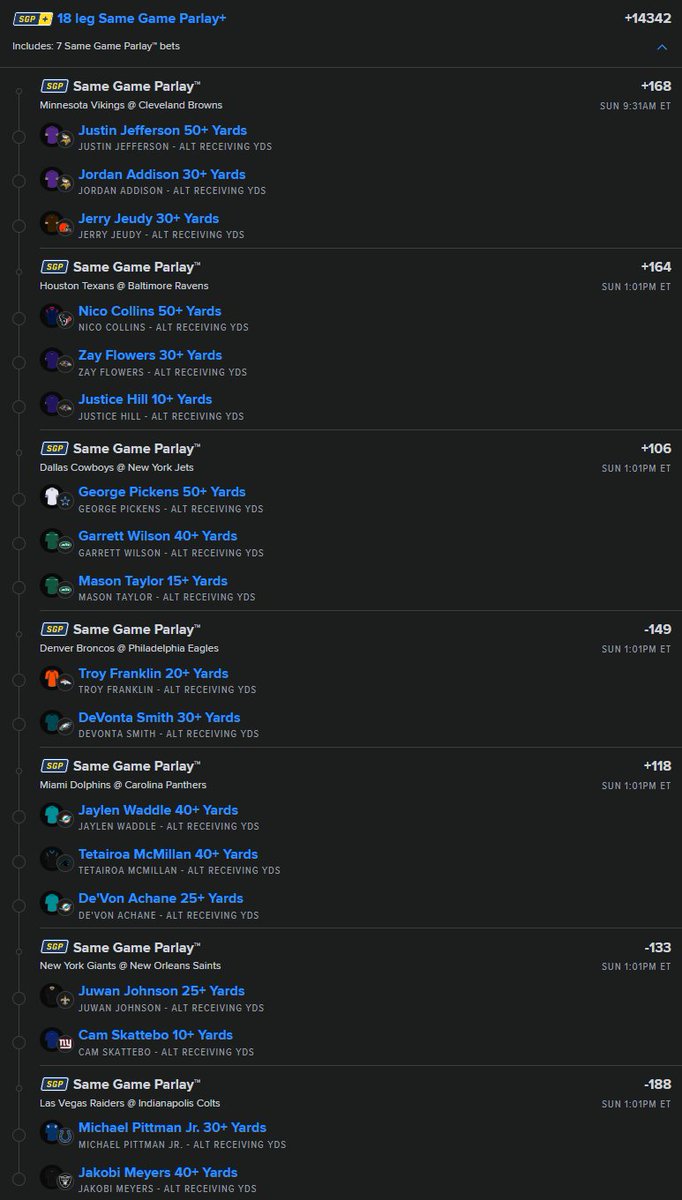The image size is (682, 1200).
Task: Click Las Vegas Raiders @ Indianapolis Colts matchup
Action: [x=130, y=1103]
